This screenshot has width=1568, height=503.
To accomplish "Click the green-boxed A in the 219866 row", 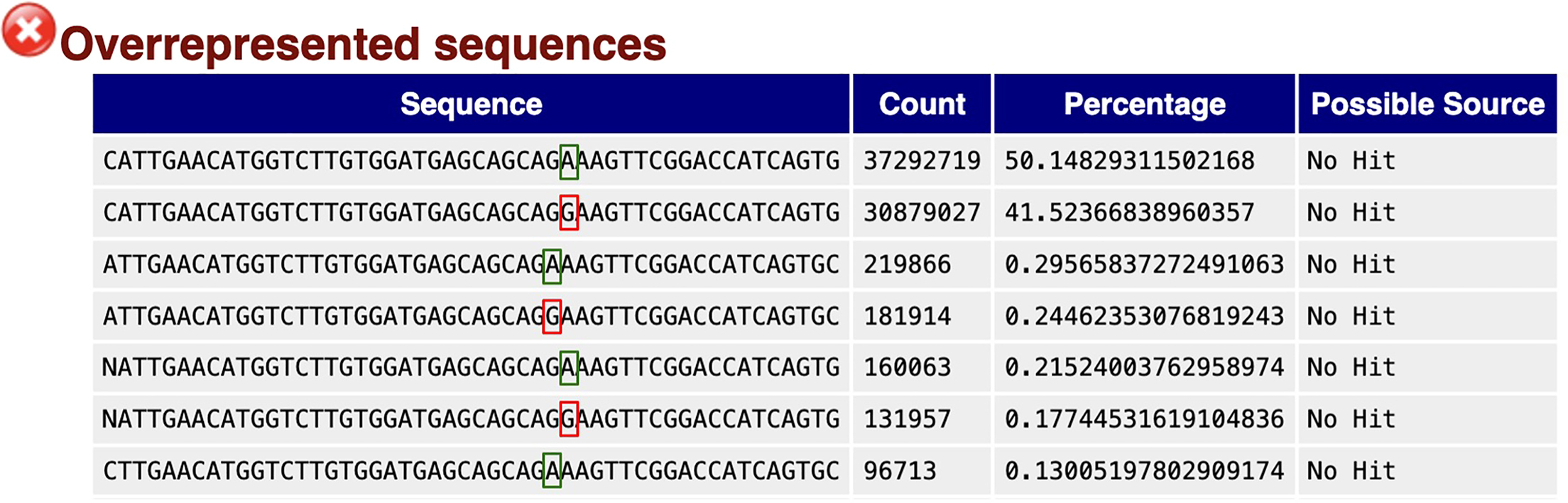I will tap(552, 265).
